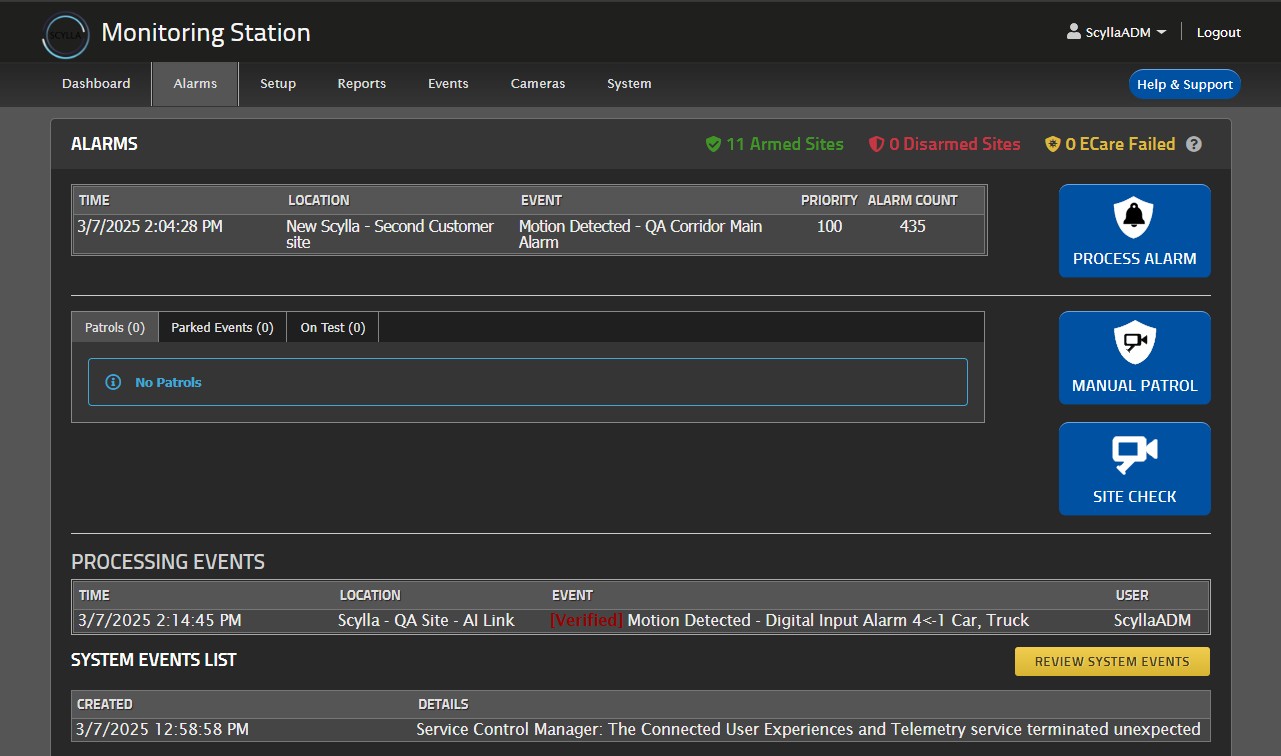The width and height of the screenshot is (1281, 756).
Task: Go to the Reports menu
Action: (361, 84)
